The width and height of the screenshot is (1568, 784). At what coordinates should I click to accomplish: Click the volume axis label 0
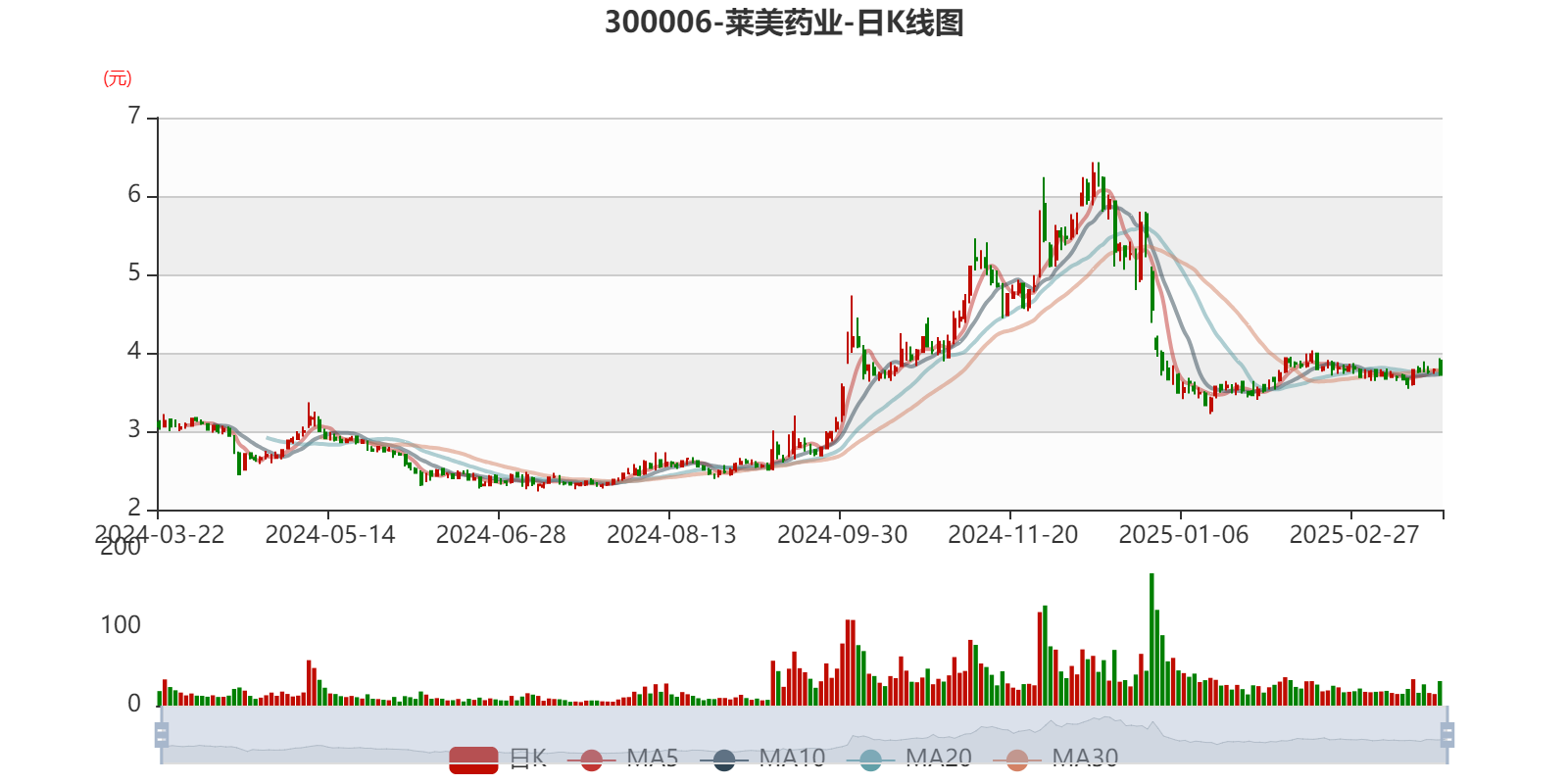pos(134,704)
